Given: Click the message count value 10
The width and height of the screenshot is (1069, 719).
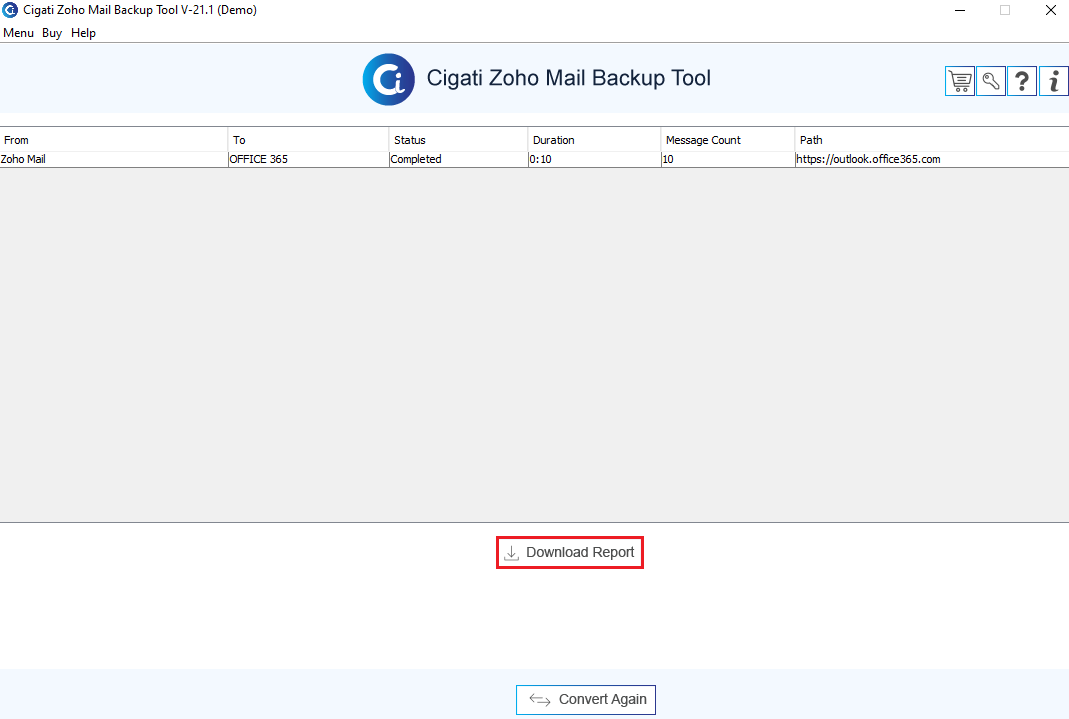Looking at the screenshot, I should coord(727,159).
